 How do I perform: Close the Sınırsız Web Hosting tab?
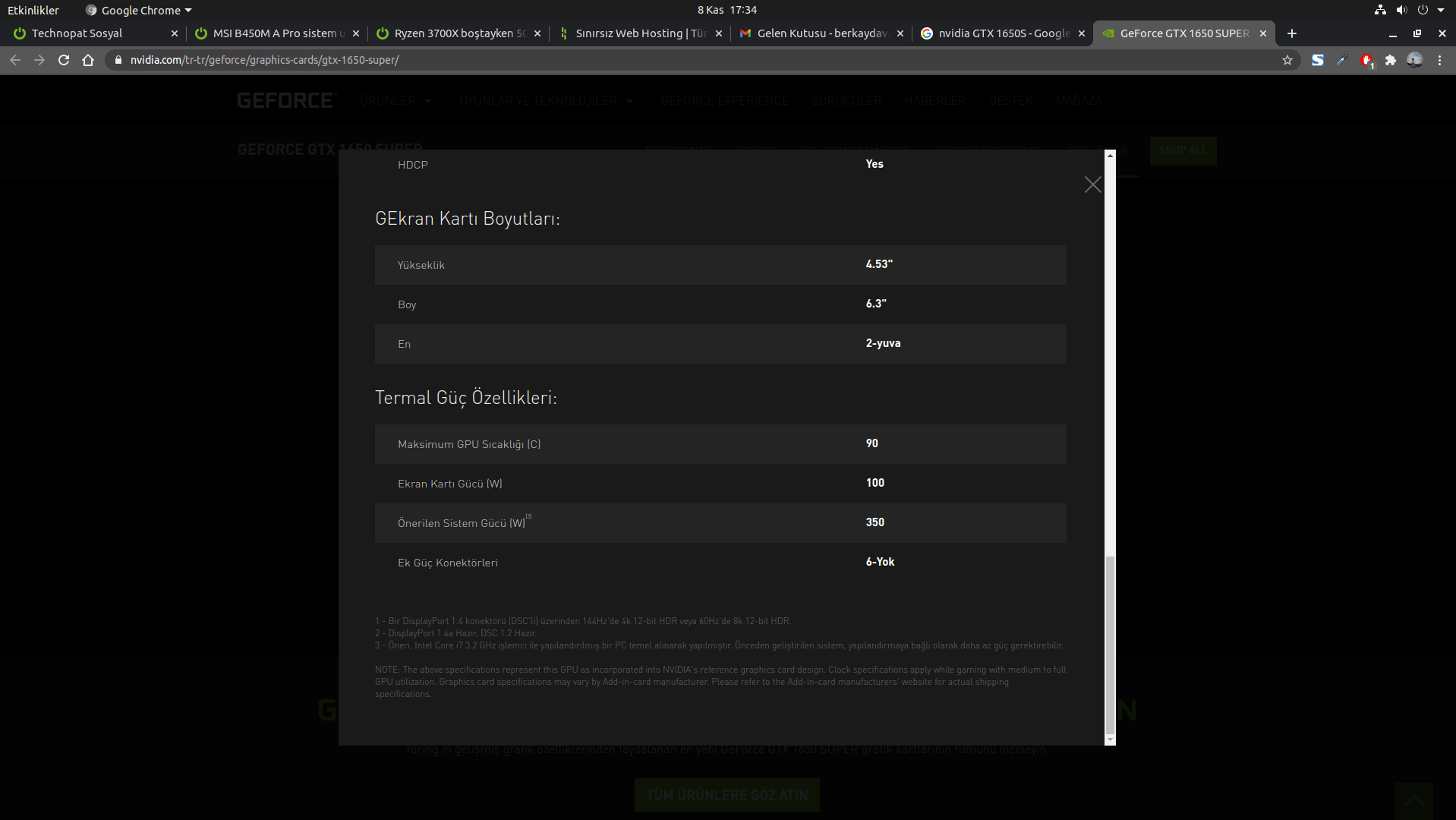[718, 33]
